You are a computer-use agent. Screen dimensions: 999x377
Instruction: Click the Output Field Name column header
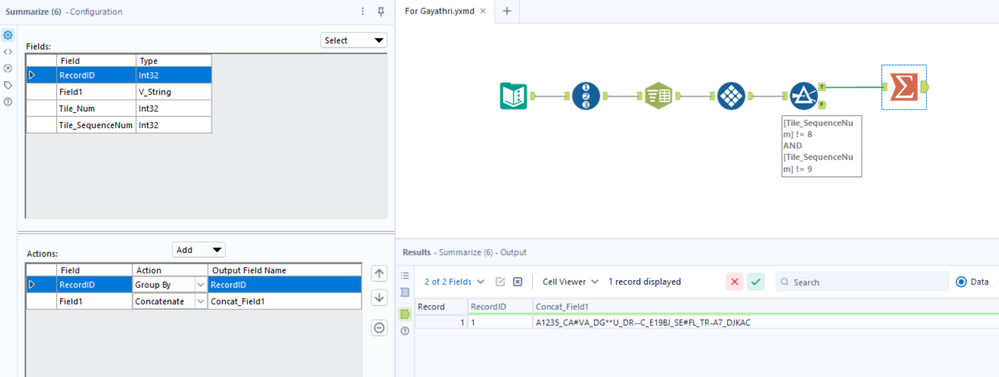284,270
